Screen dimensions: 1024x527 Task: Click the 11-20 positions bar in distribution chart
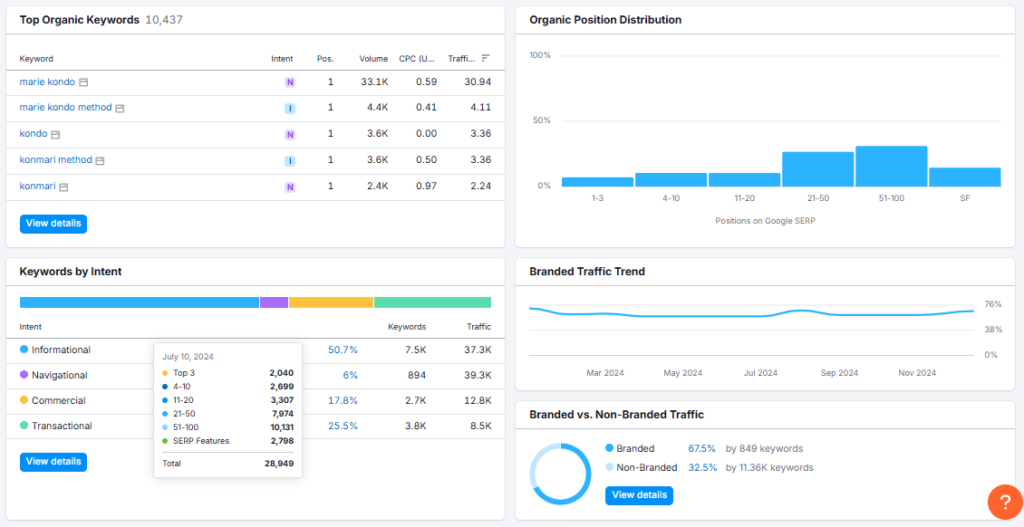click(x=744, y=180)
